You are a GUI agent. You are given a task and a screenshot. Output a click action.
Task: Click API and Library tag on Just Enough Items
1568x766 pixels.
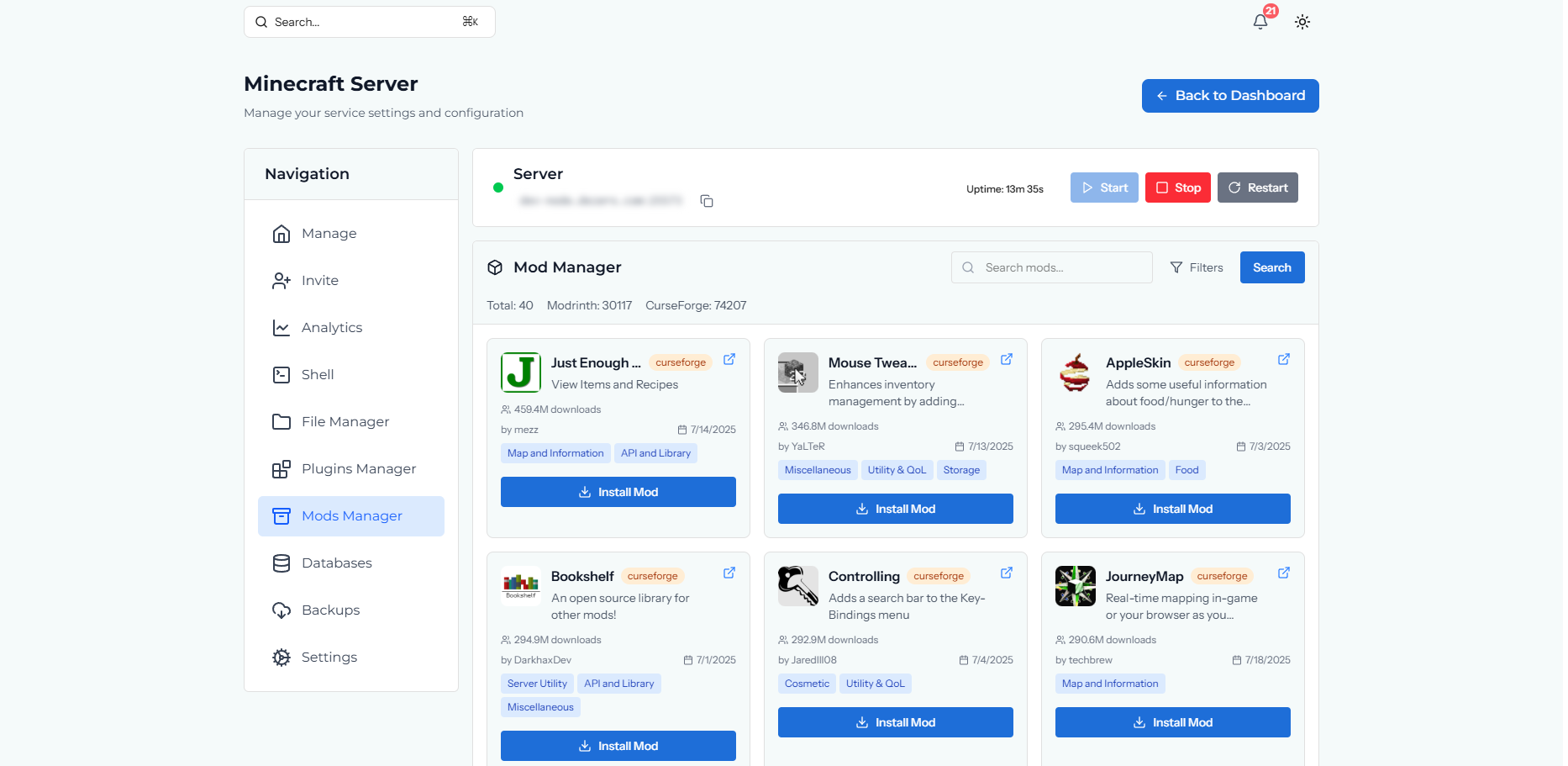656,453
